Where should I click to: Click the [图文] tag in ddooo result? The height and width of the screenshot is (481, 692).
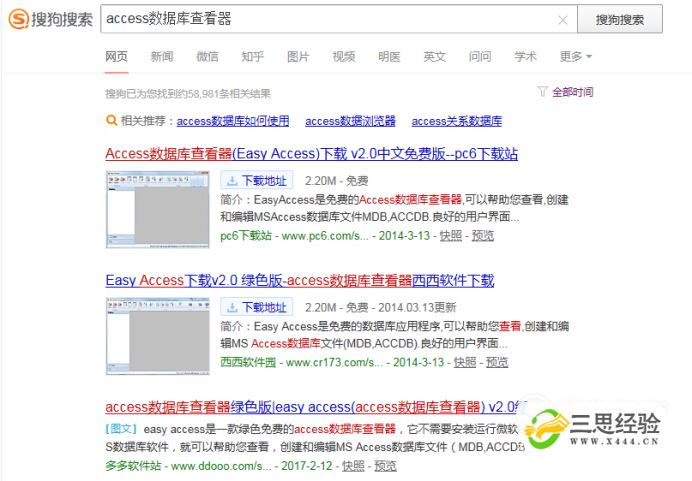[x=121, y=428]
